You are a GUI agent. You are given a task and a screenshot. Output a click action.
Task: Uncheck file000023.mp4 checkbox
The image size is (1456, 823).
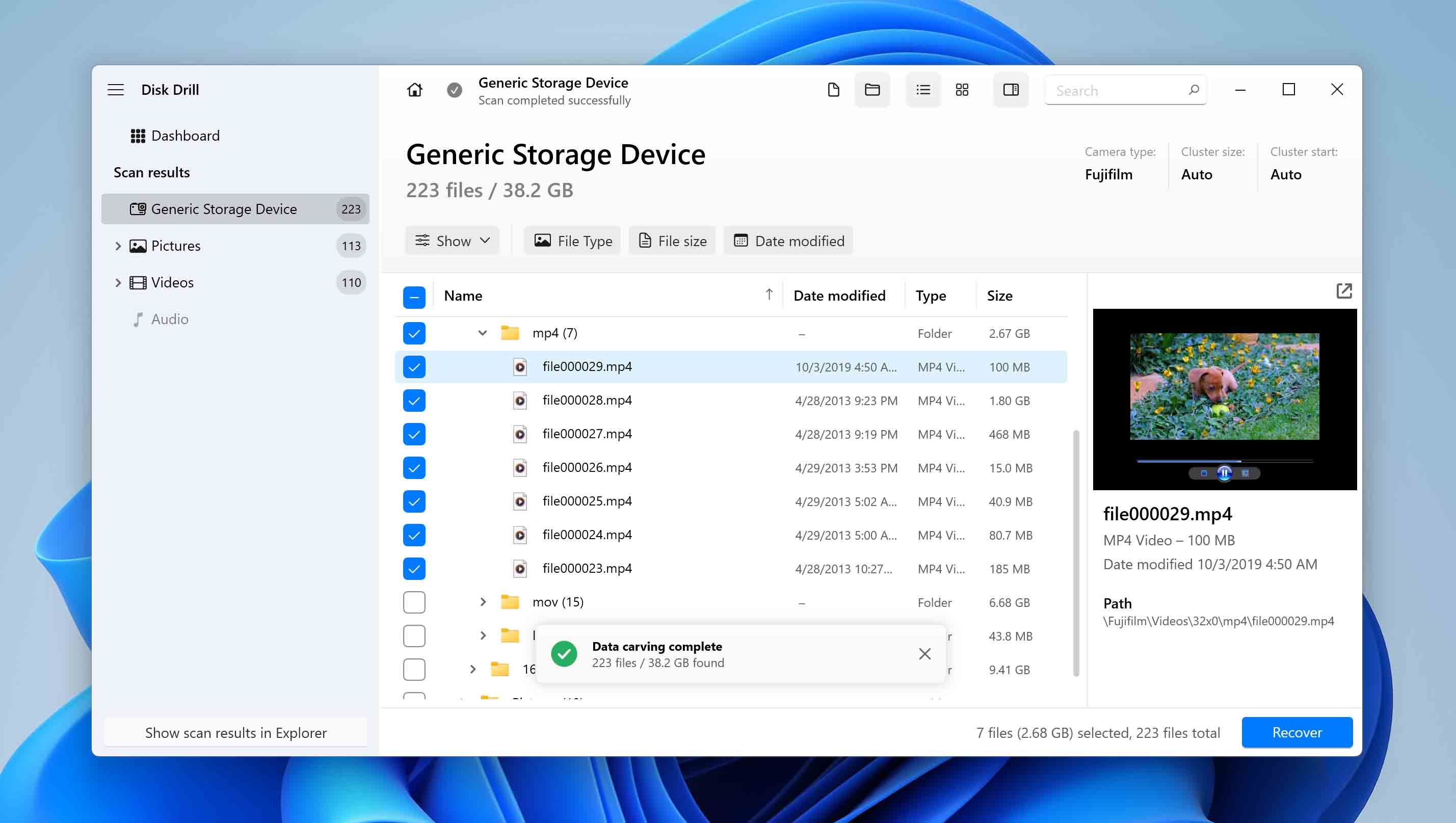(x=414, y=569)
